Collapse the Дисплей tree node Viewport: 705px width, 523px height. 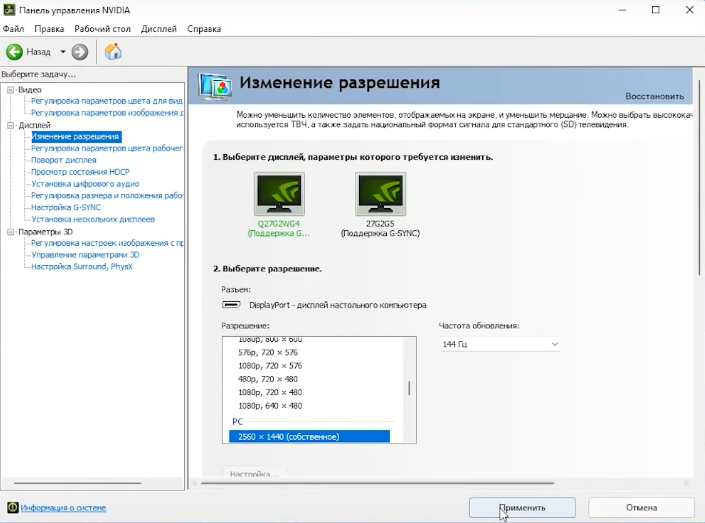point(10,125)
